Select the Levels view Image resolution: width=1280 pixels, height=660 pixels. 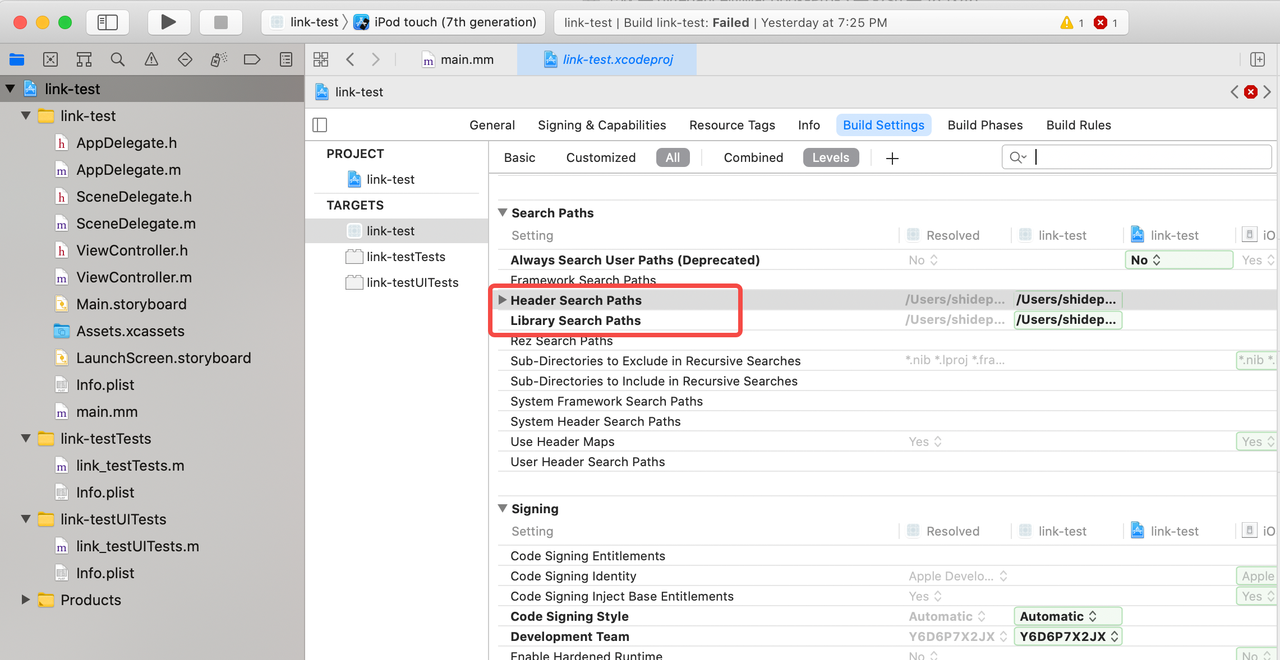[830, 157]
